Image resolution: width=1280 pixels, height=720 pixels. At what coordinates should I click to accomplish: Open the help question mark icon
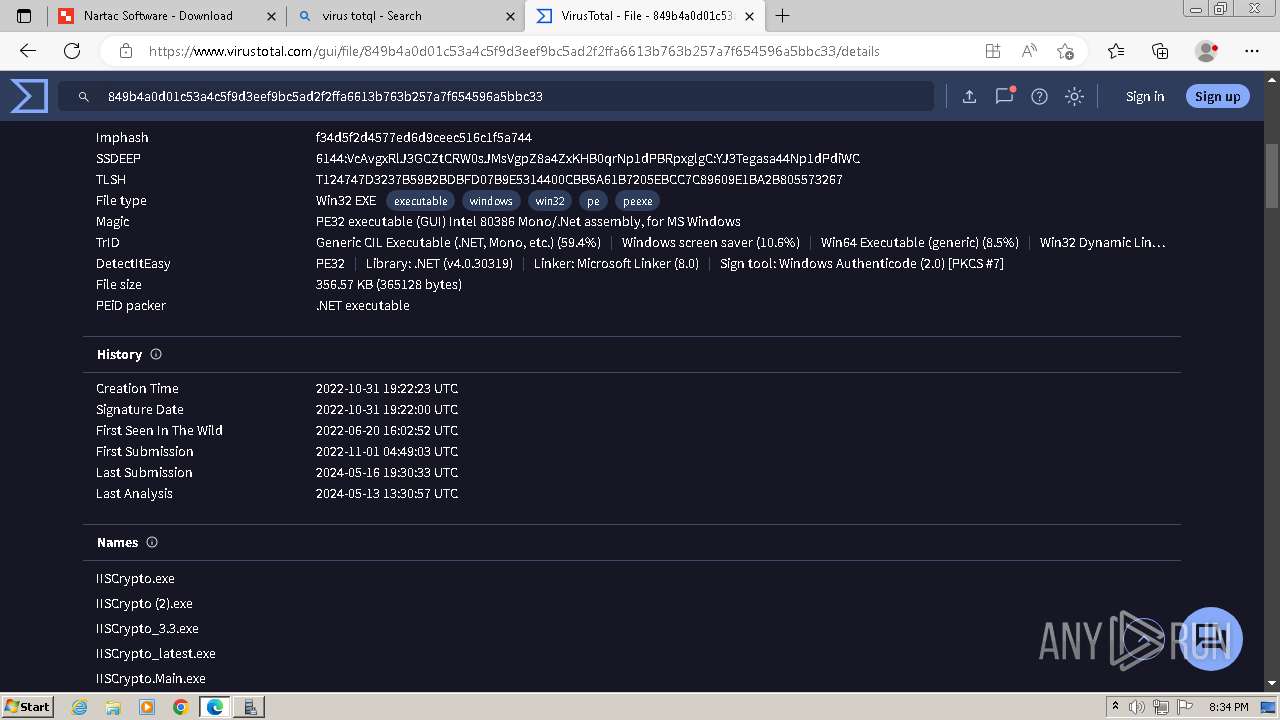(x=1039, y=96)
